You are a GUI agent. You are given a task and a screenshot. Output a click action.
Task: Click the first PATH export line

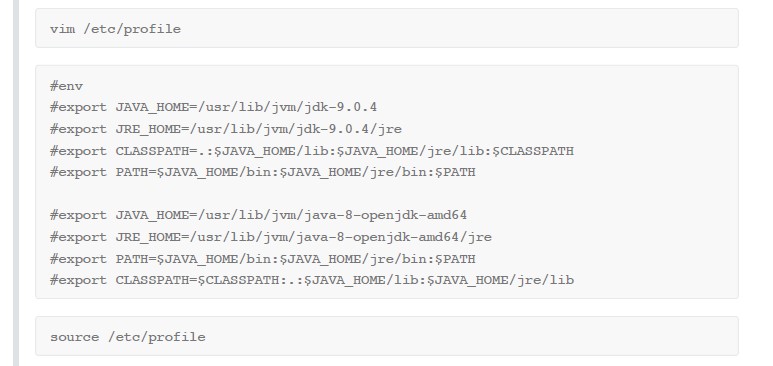(263, 173)
